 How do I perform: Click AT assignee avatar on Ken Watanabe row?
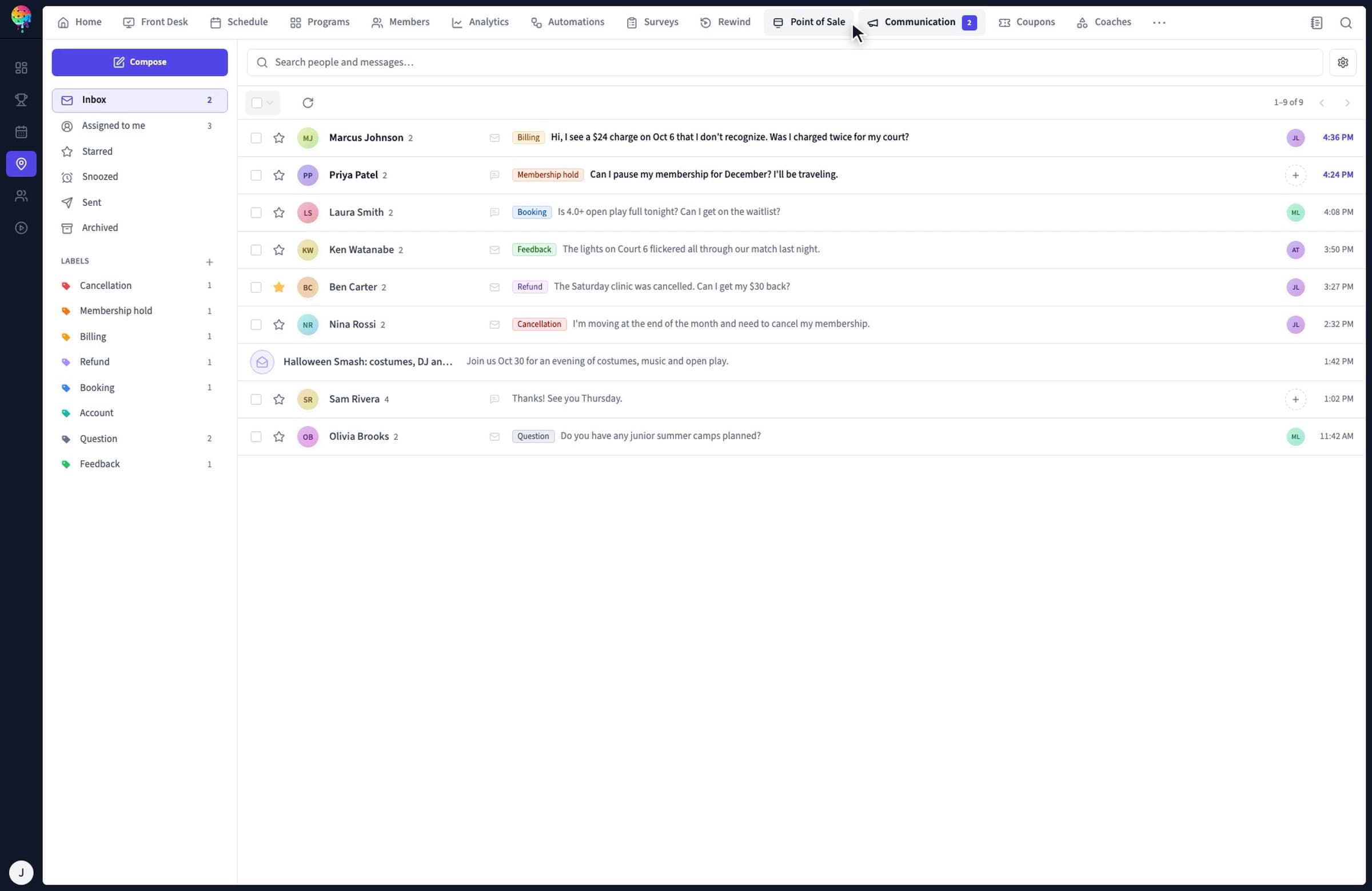1295,250
